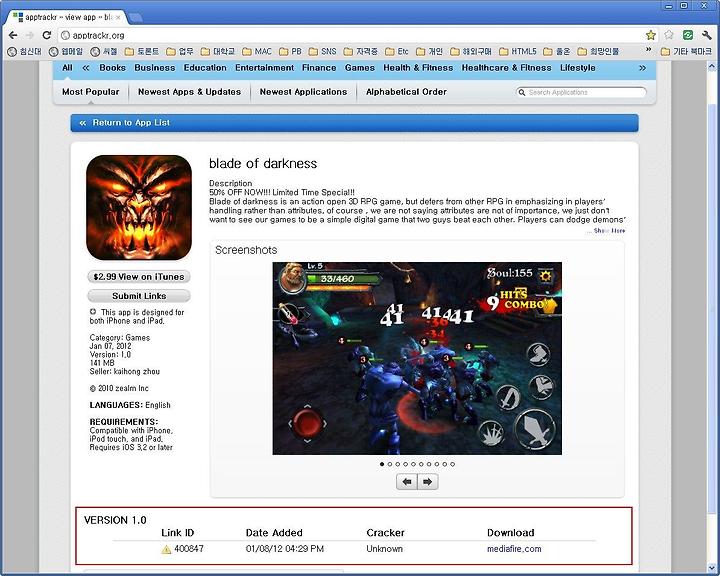Click the Search Applications field
This screenshot has width=720, height=576.
[581, 92]
